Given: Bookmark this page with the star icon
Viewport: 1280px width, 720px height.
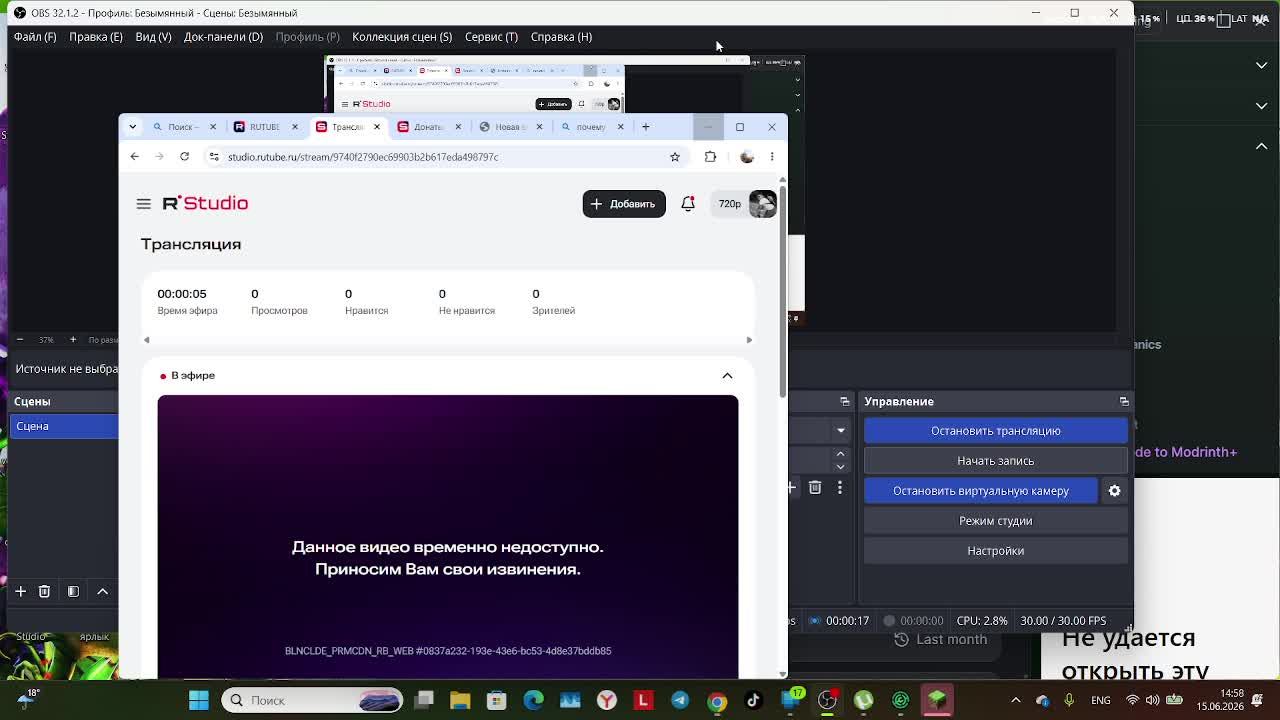Looking at the screenshot, I should coord(675,157).
